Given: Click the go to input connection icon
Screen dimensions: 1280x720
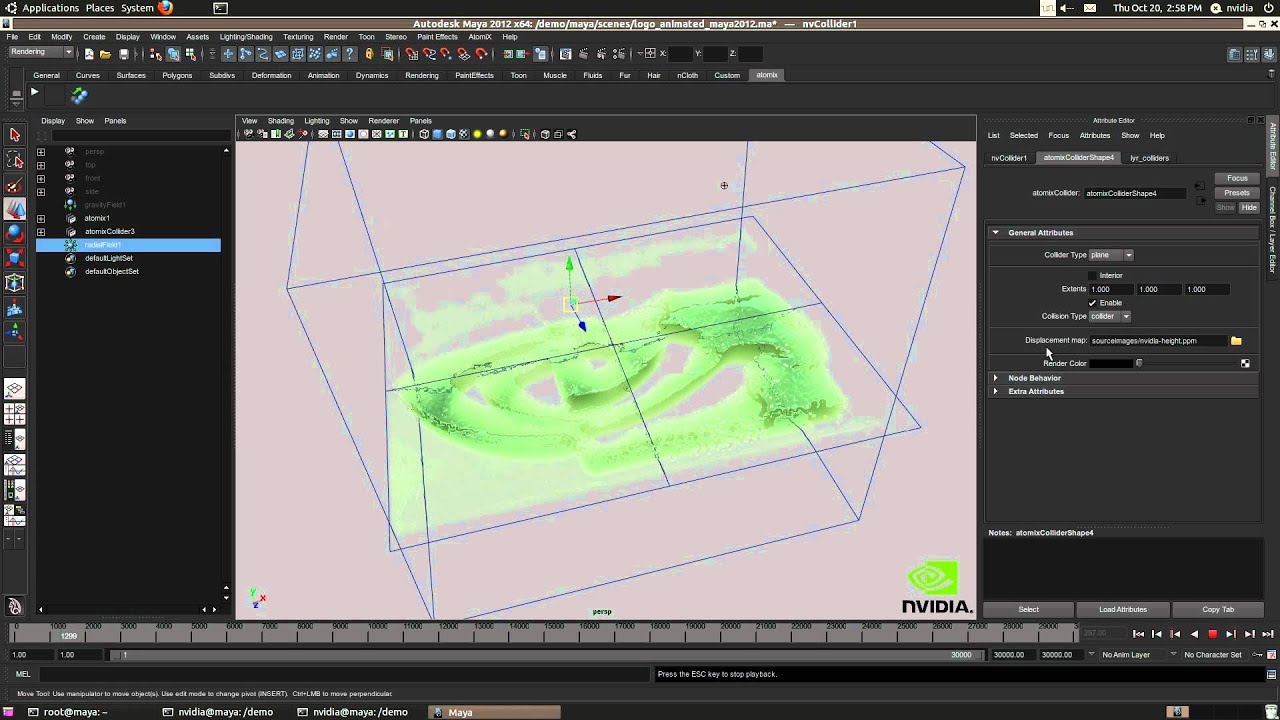Looking at the screenshot, I should coord(1200,188).
